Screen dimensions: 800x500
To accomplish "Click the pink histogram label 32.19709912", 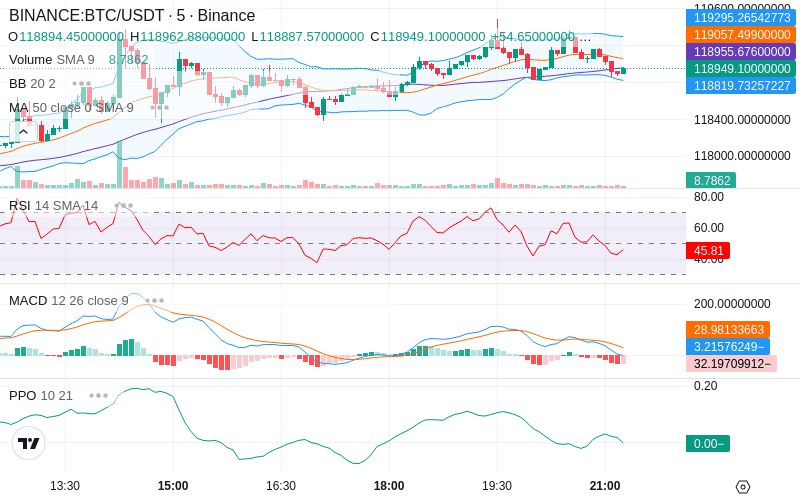I will 731,364.
